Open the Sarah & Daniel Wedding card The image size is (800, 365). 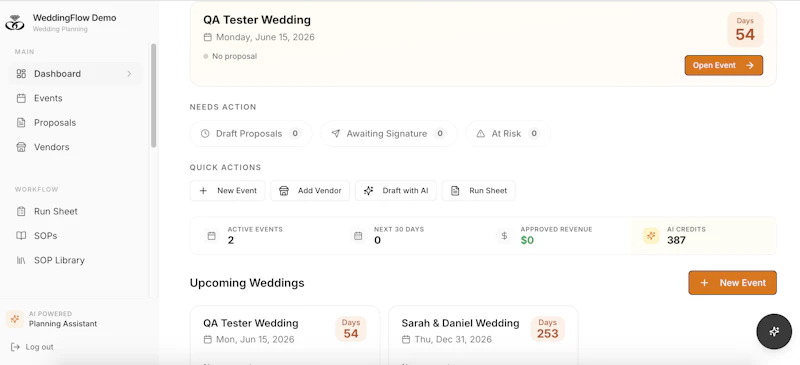(x=483, y=335)
